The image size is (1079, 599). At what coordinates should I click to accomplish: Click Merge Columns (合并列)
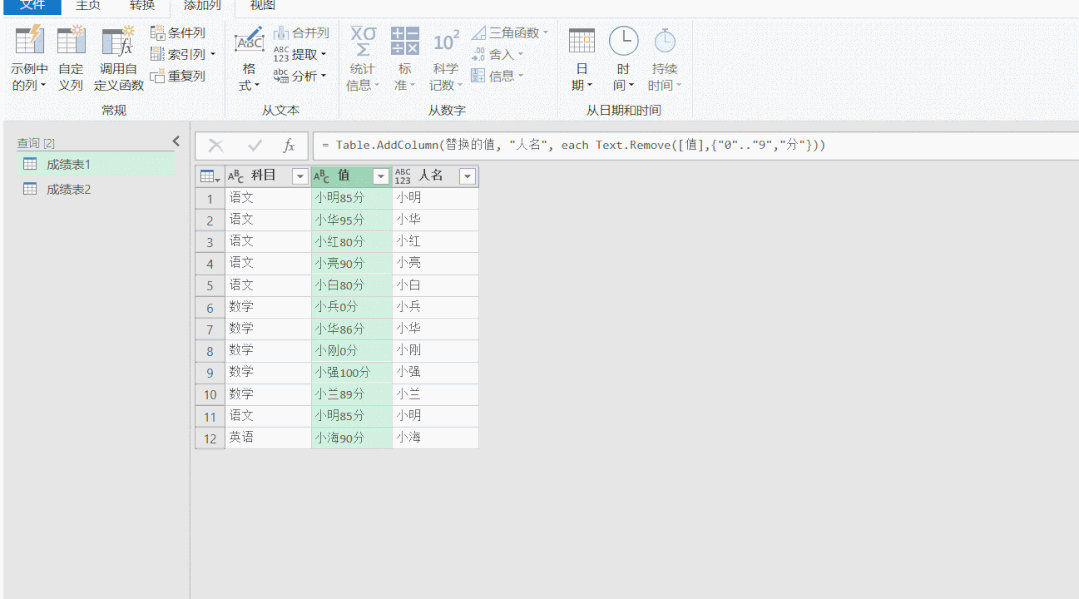coord(301,32)
